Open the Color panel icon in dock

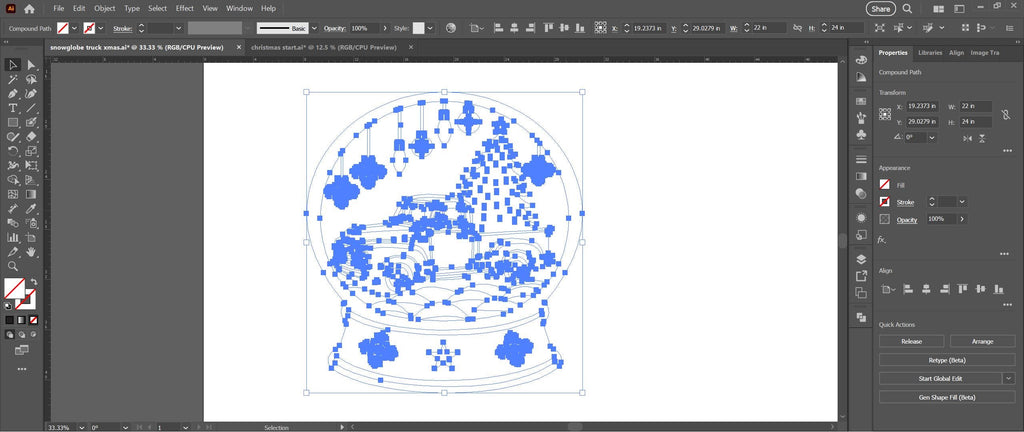[x=861, y=59]
